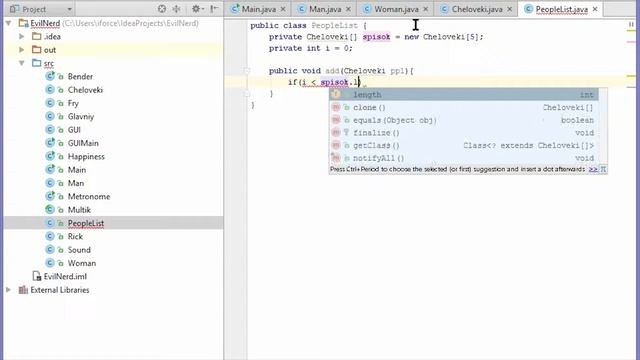Select the Main class in project tree

pos(77,170)
